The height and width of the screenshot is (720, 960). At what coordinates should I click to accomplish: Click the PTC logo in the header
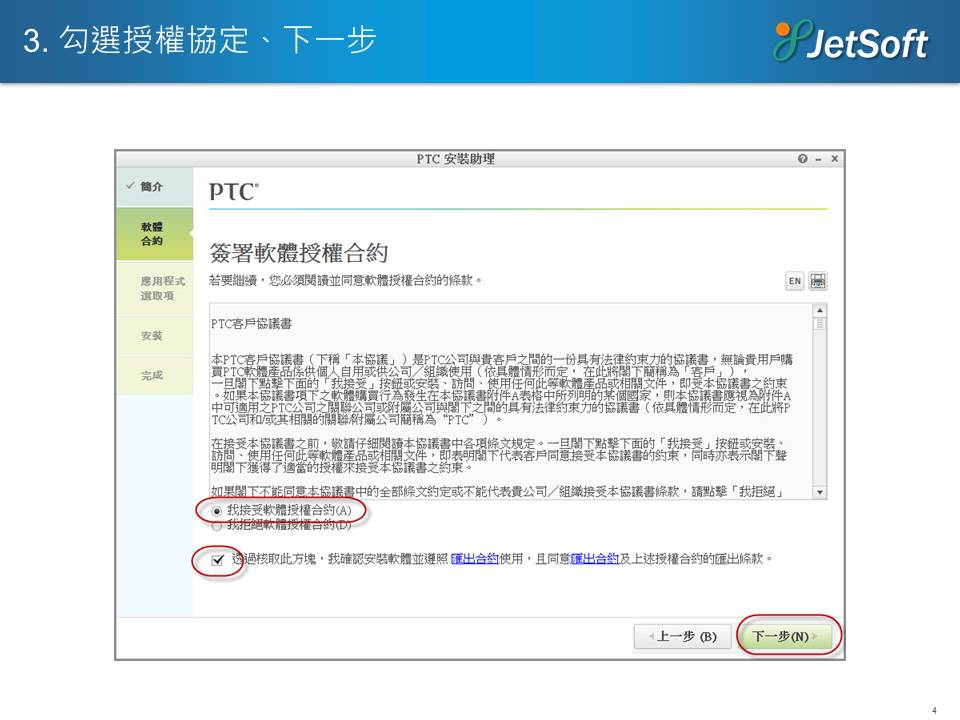pos(234,192)
